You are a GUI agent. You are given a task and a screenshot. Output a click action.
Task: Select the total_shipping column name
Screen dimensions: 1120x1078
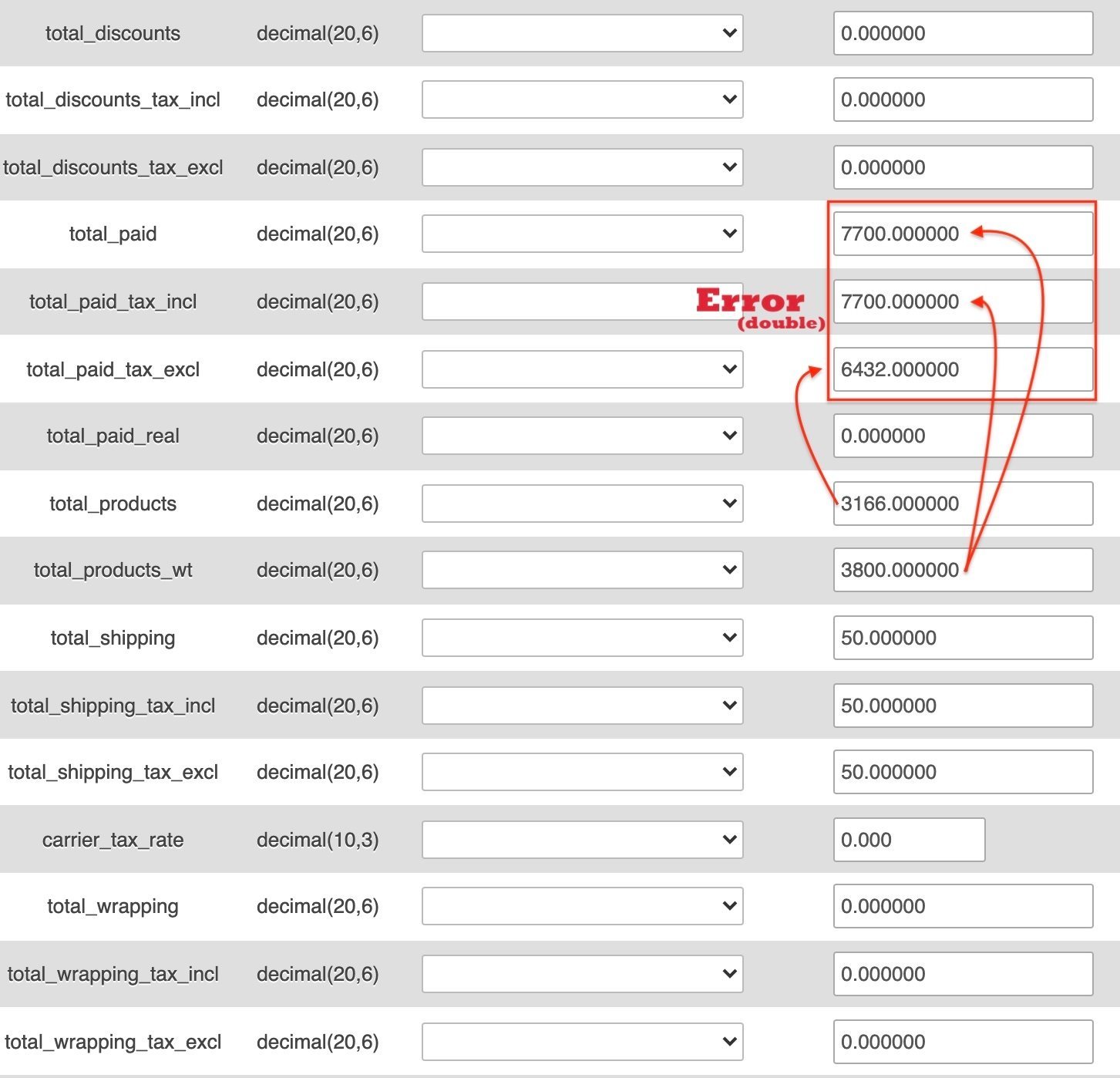tap(113, 638)
